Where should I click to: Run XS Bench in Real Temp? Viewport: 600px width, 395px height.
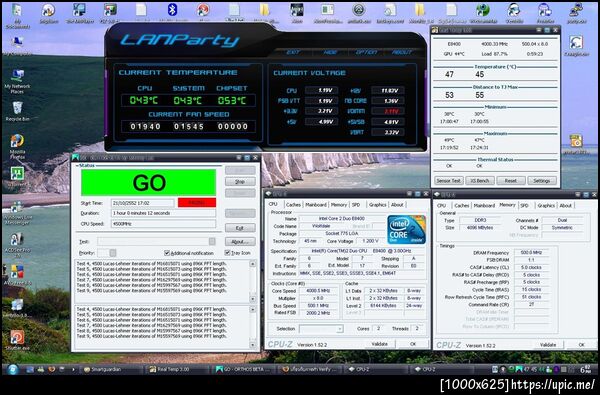click(480, 181)
